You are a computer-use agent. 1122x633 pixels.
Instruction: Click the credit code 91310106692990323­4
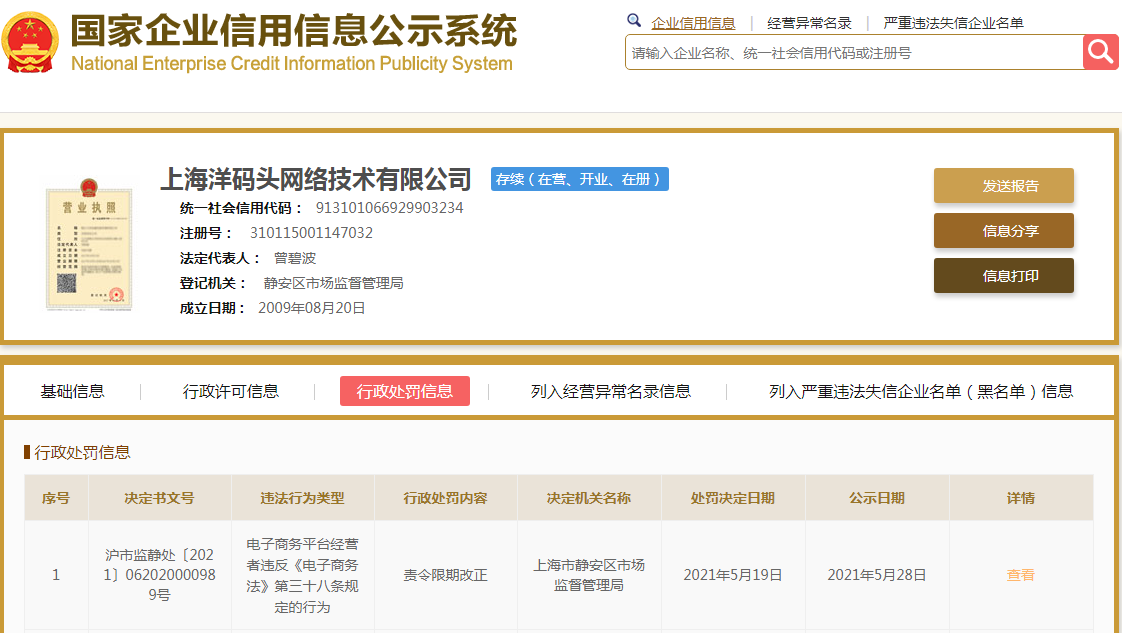click(x=389, y=208)
